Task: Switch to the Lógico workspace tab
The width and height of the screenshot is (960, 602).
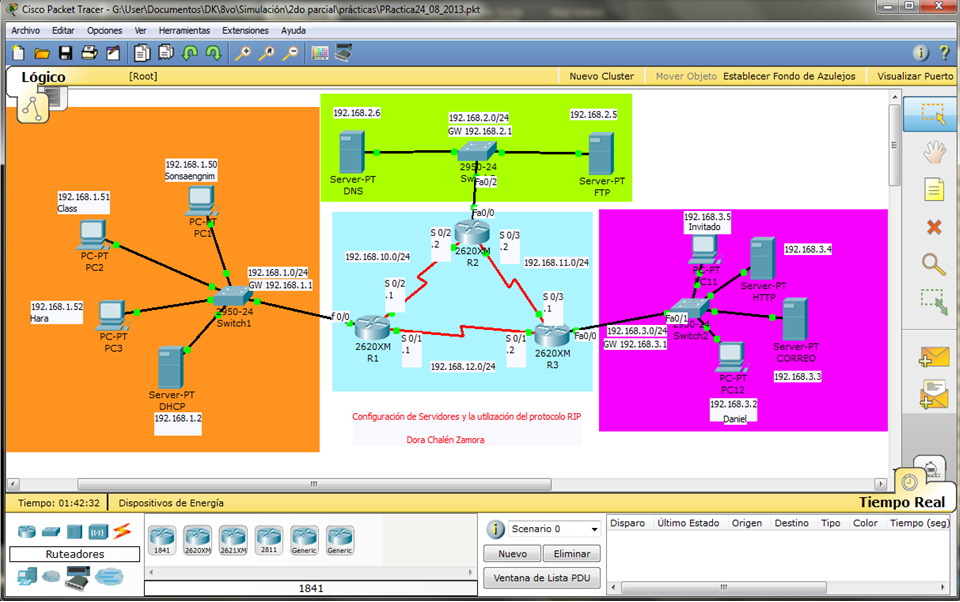Action: coord(43,77)
